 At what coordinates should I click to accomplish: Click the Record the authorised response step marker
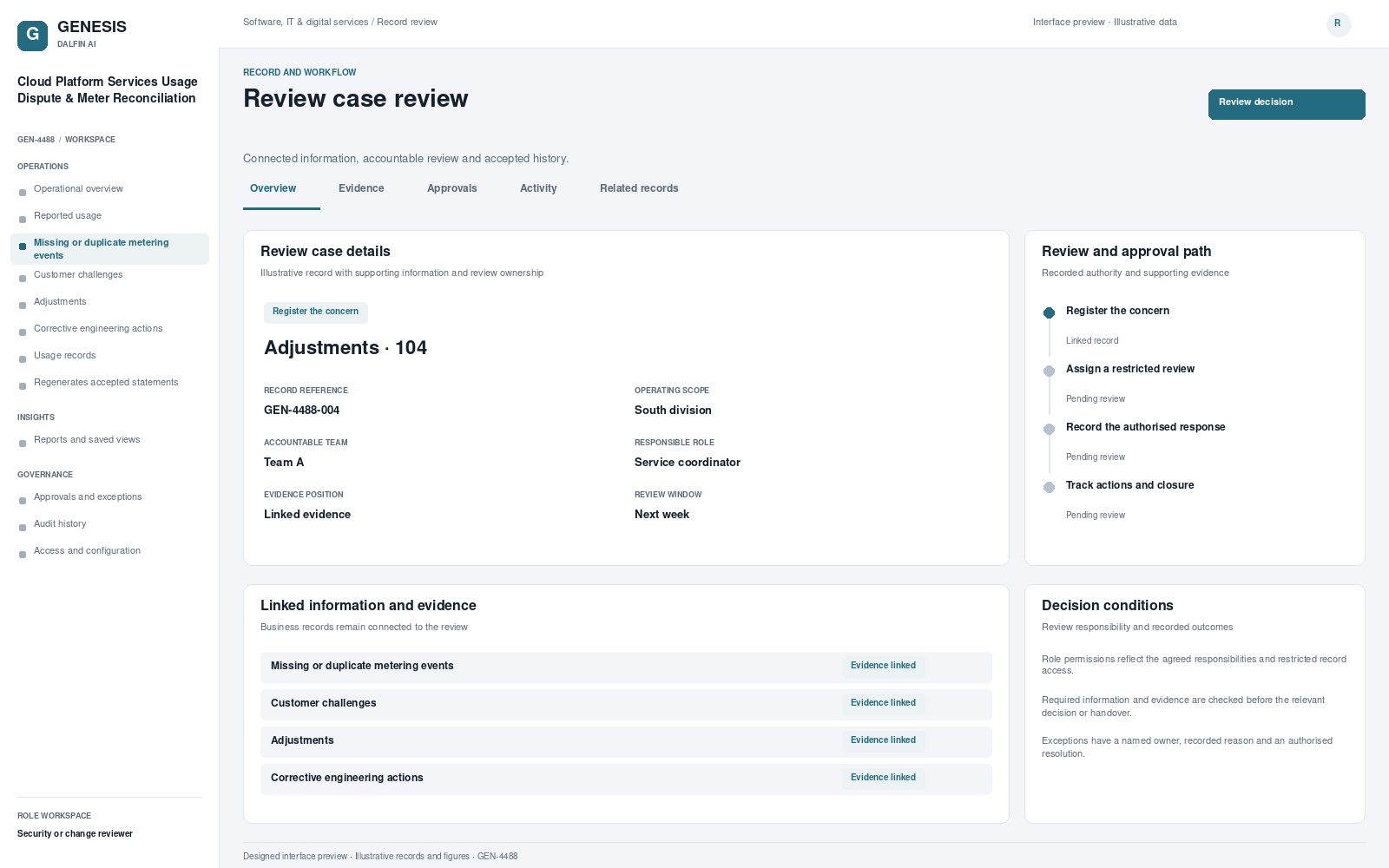click(x=1049, y=429)
